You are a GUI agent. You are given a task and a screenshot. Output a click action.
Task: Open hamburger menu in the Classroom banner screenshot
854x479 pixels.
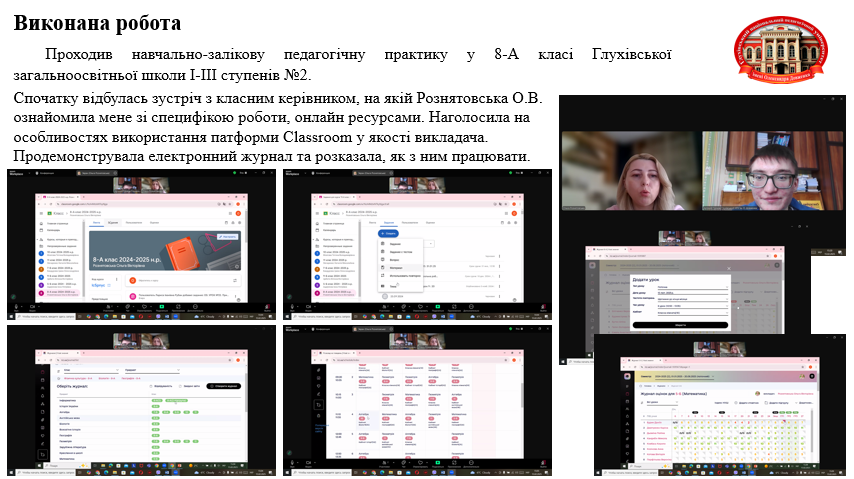pyautogui.click(x=41, y=214)
